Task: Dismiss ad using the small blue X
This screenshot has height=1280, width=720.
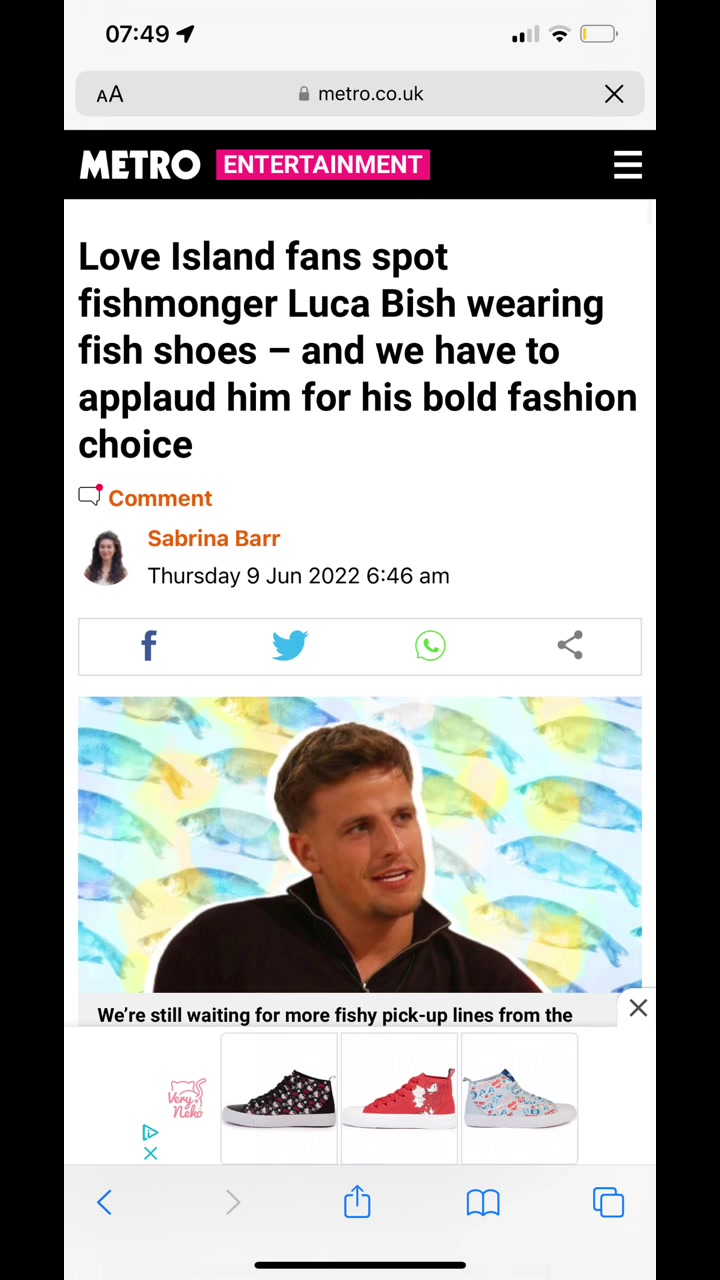Action: [x=150, y=1153]
